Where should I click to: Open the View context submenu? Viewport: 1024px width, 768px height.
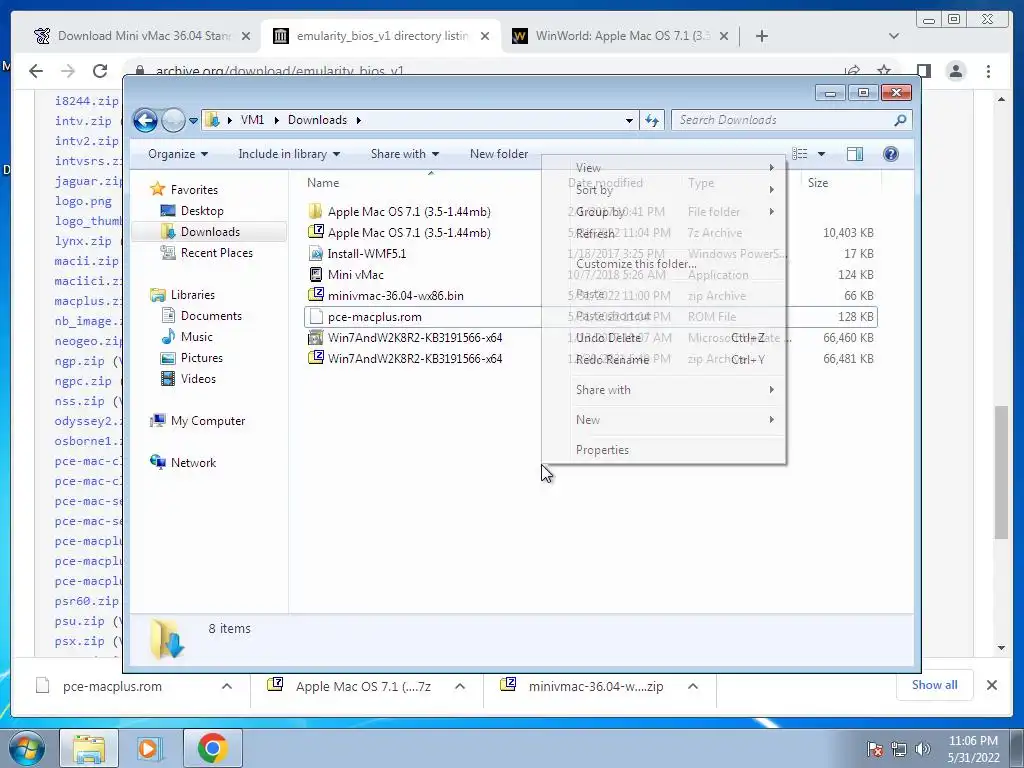[x=664, y=168]
